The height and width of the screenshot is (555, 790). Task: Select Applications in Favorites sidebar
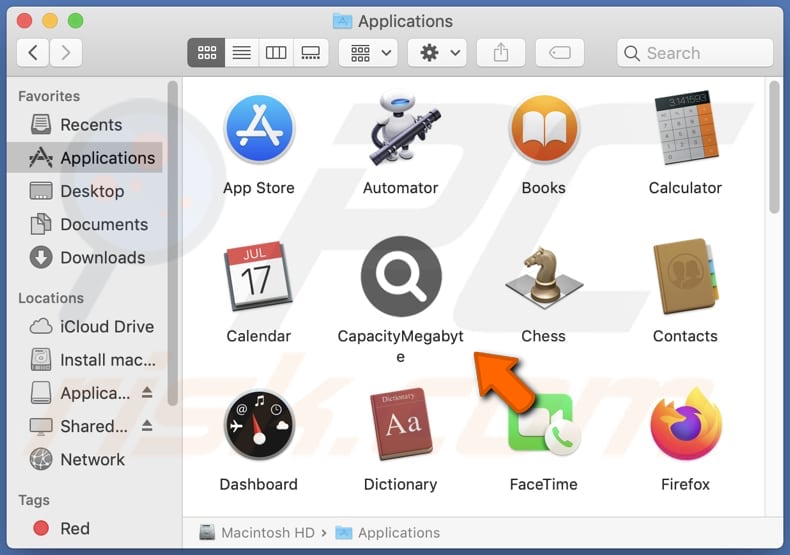pos(86,158)
